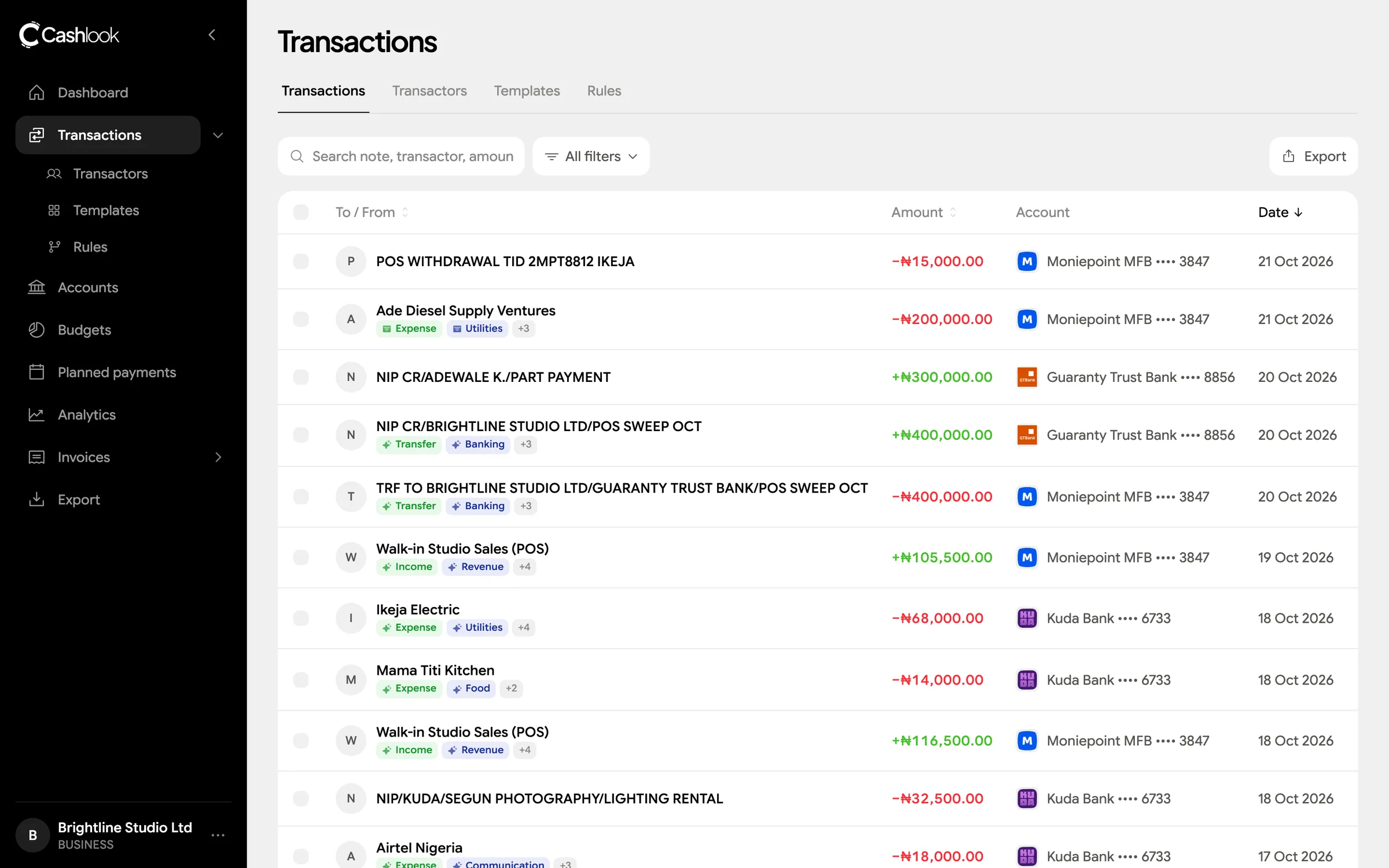Switch to the Transactors tab

click(429, 91)
